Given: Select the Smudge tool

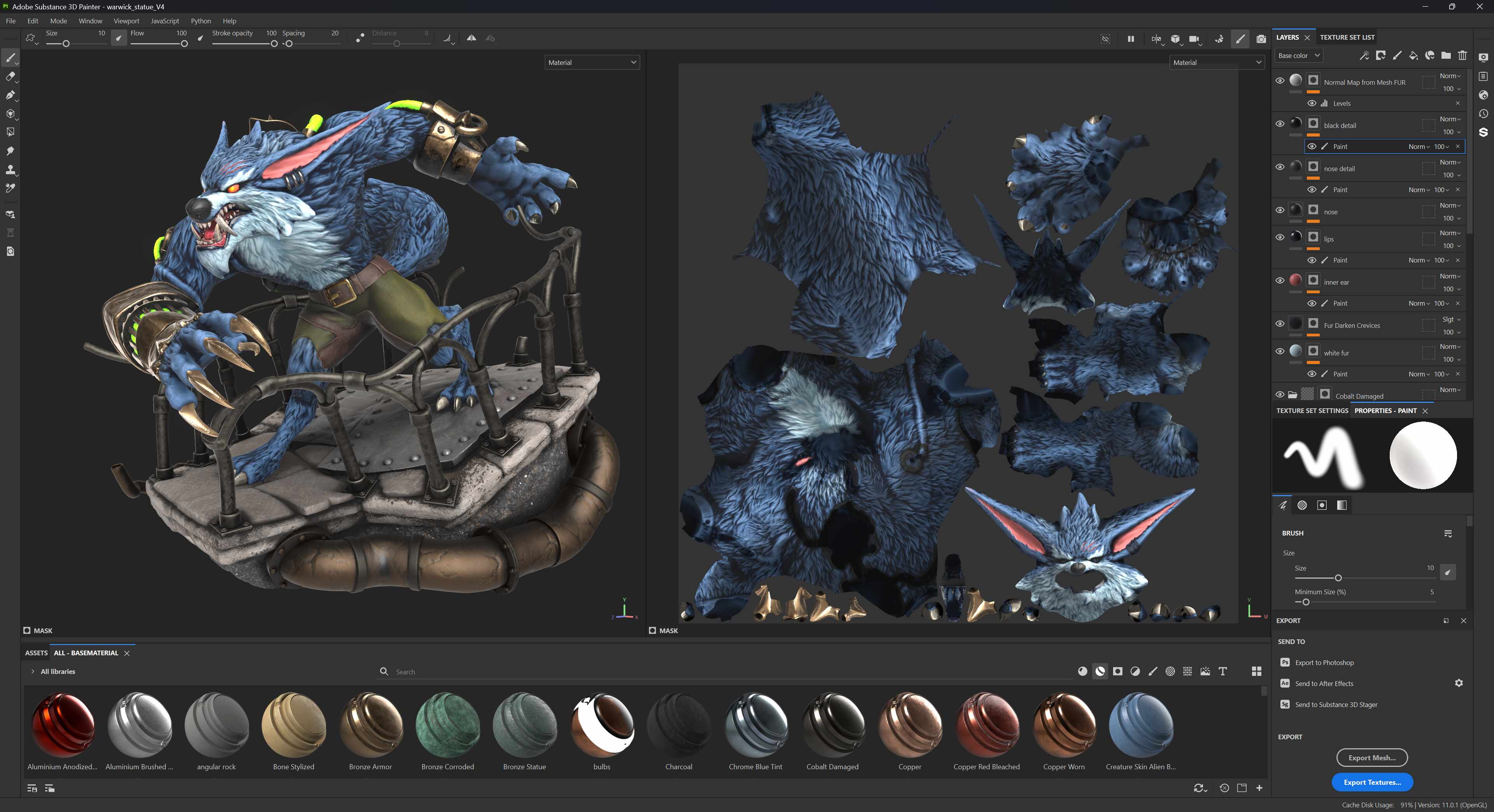Looking at the screenshot, I should pos(10,150).
